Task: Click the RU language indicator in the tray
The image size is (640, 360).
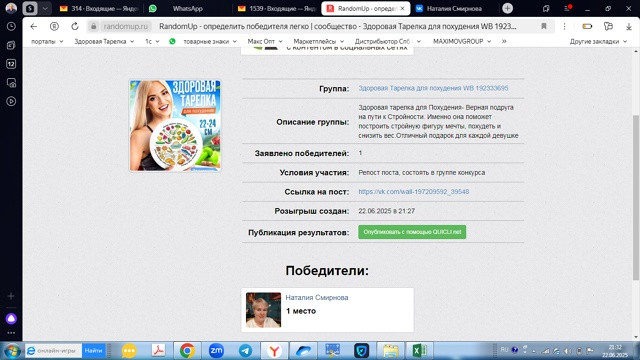Action: click(x=504, y=350)
